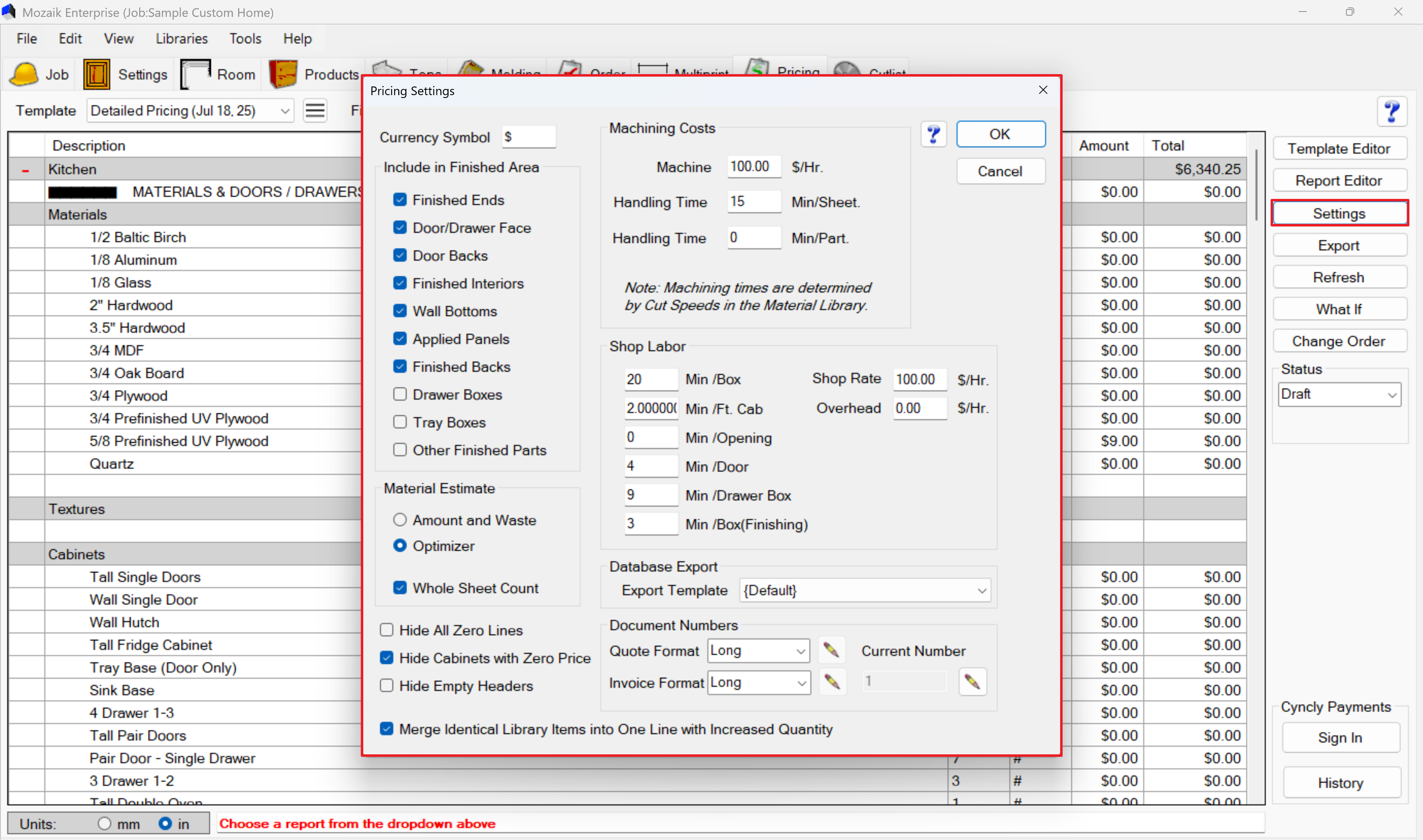1423x840 pixels.
Task: Click the Job hard hat icon
Action: [24, 74]
